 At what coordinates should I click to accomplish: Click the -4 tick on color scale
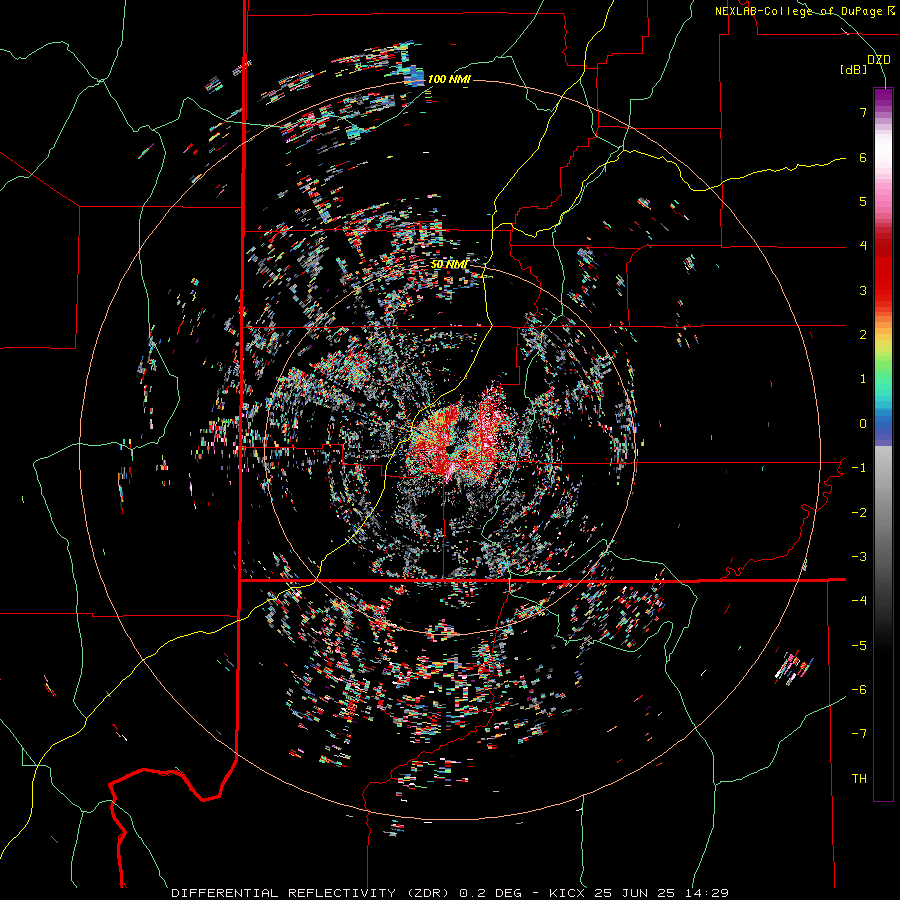pyautogui.click(x=859, y=601)
